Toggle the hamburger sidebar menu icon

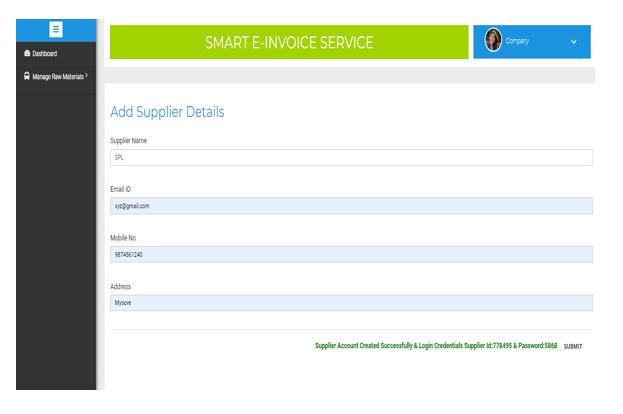click(x=56, y=29)
